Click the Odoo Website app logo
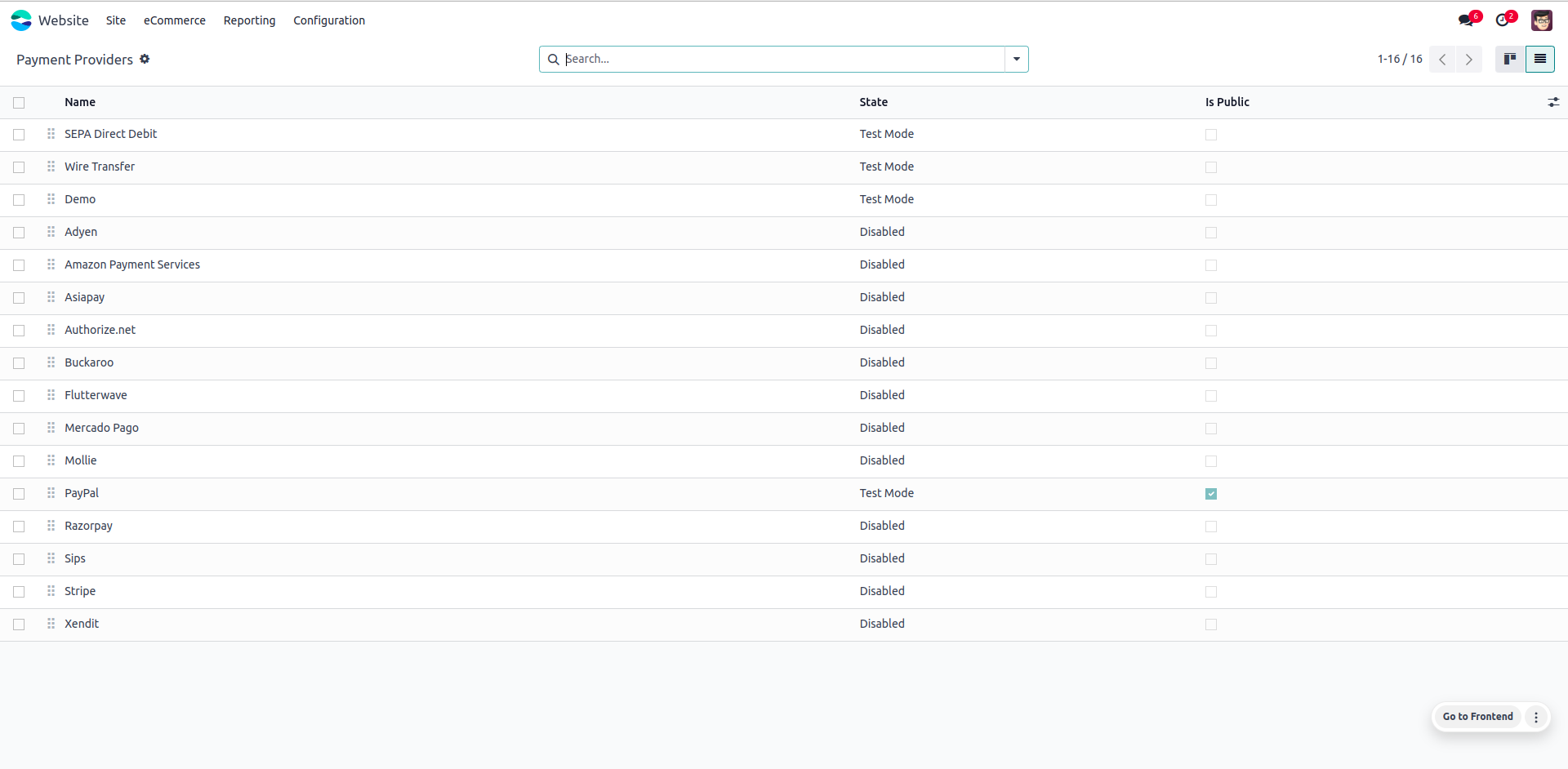The image size is (1568, 769). 21,20
